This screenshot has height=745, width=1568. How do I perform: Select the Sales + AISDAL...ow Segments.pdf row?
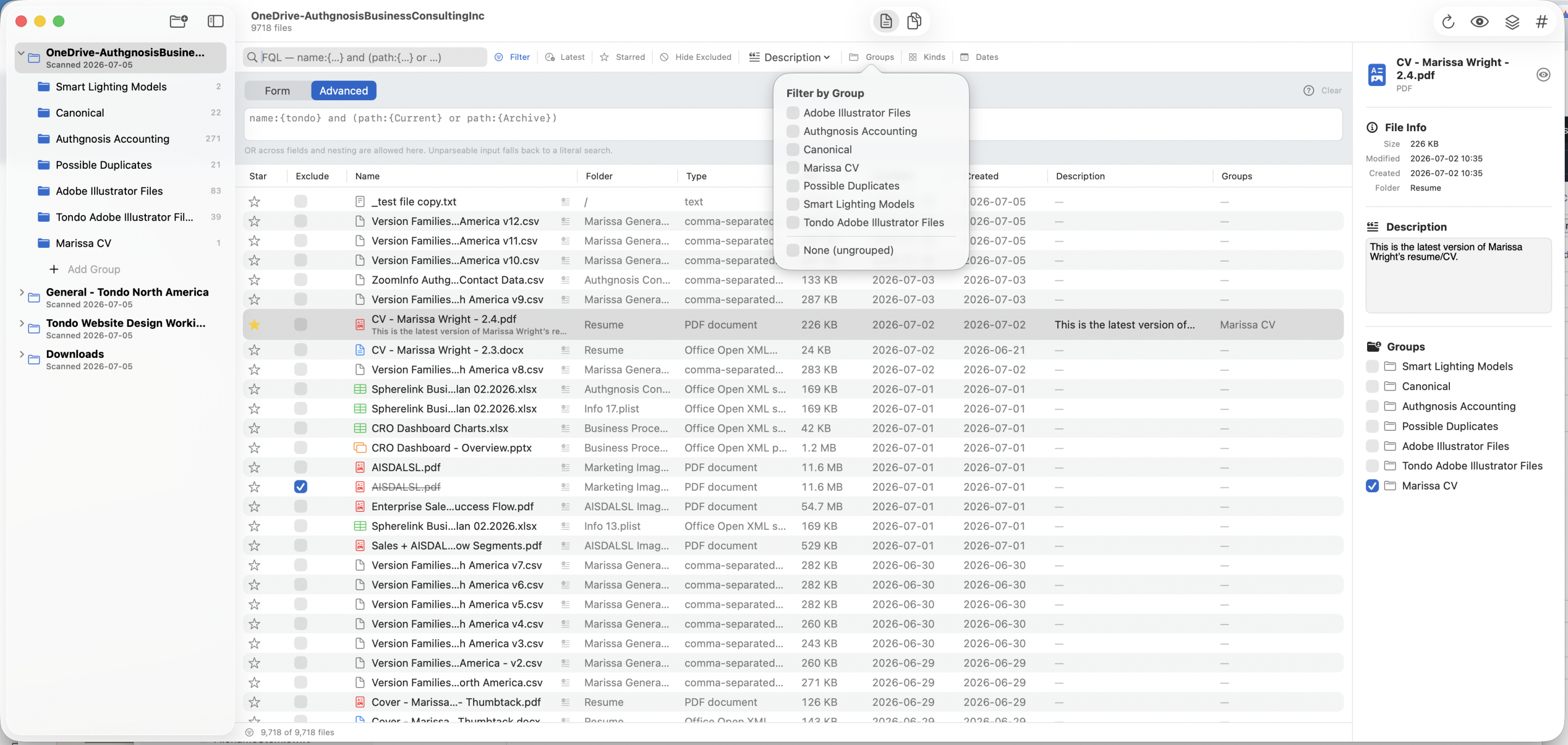[x=793, y=546]
